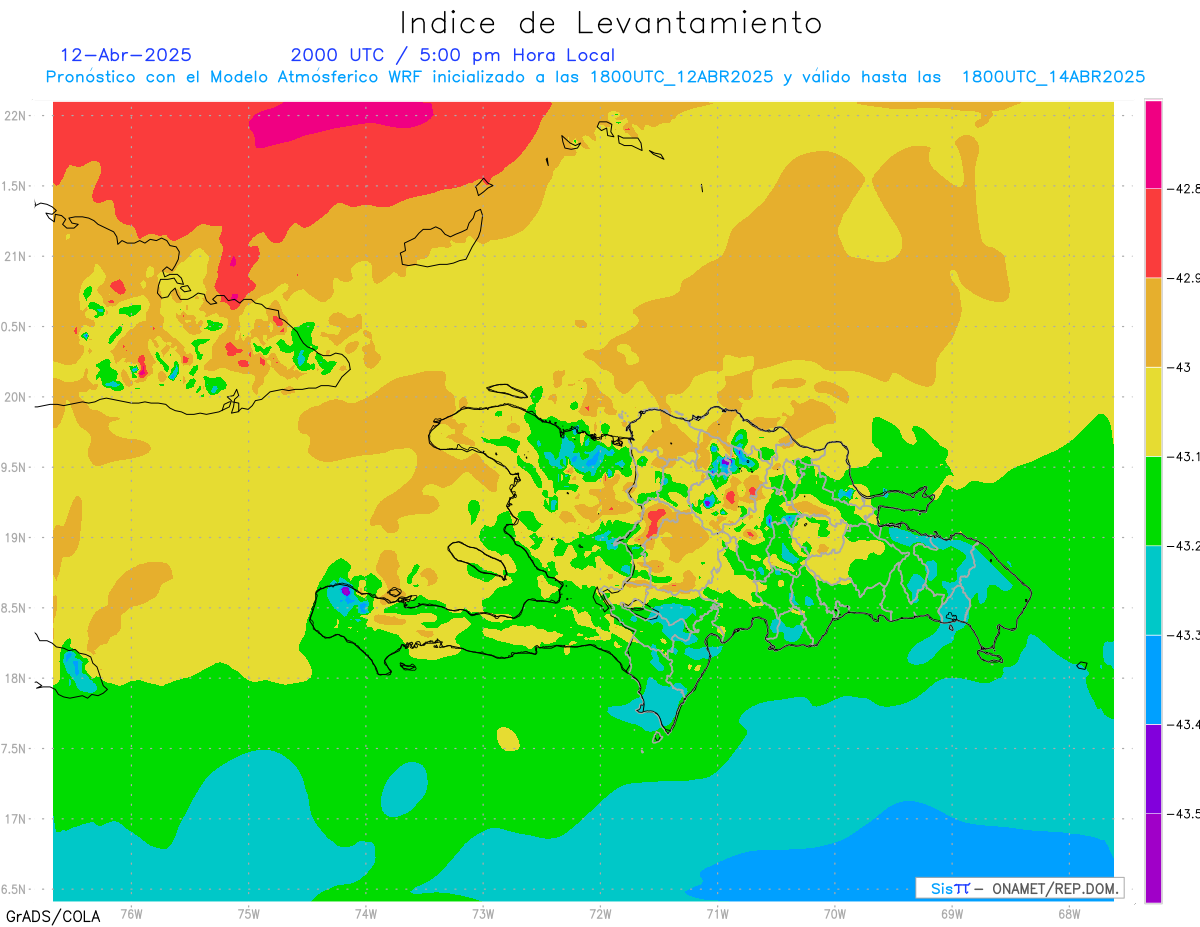Click the "19N" latitude label
The height and width of the screenshot is (927, 1200).
16,538
